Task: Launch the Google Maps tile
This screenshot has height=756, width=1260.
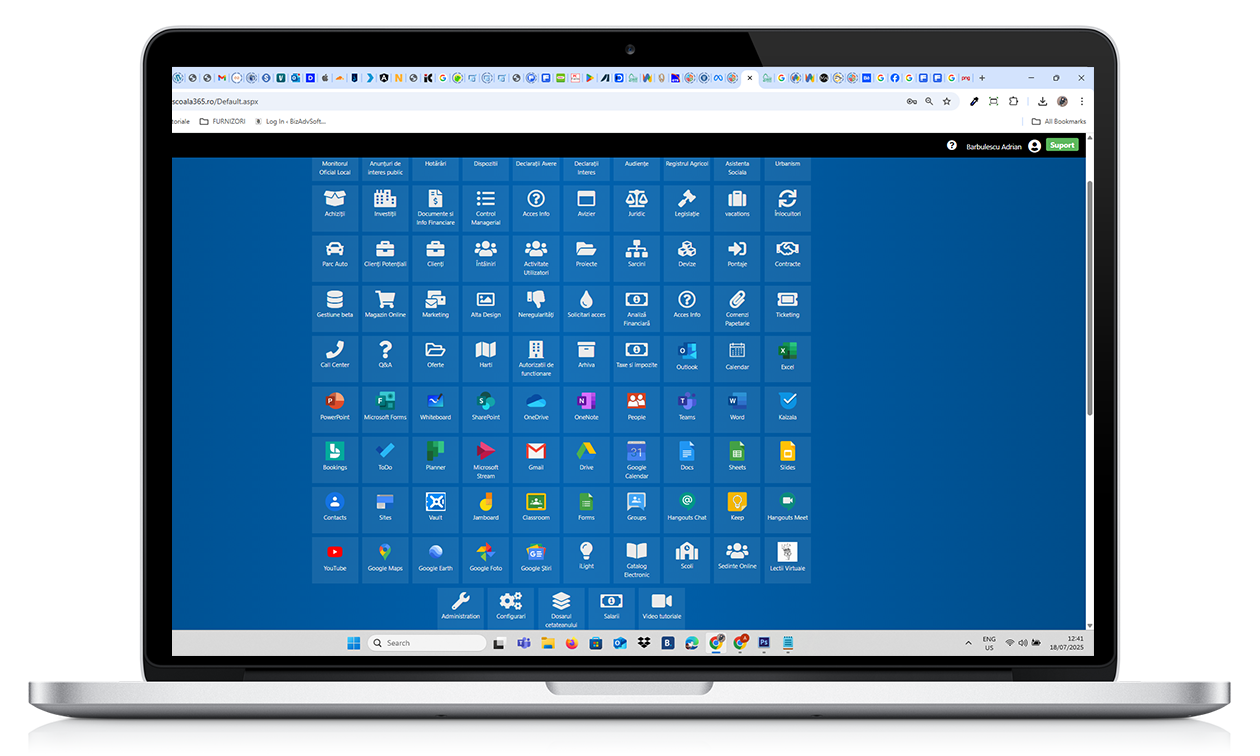Action: click(x=385, y=557)
